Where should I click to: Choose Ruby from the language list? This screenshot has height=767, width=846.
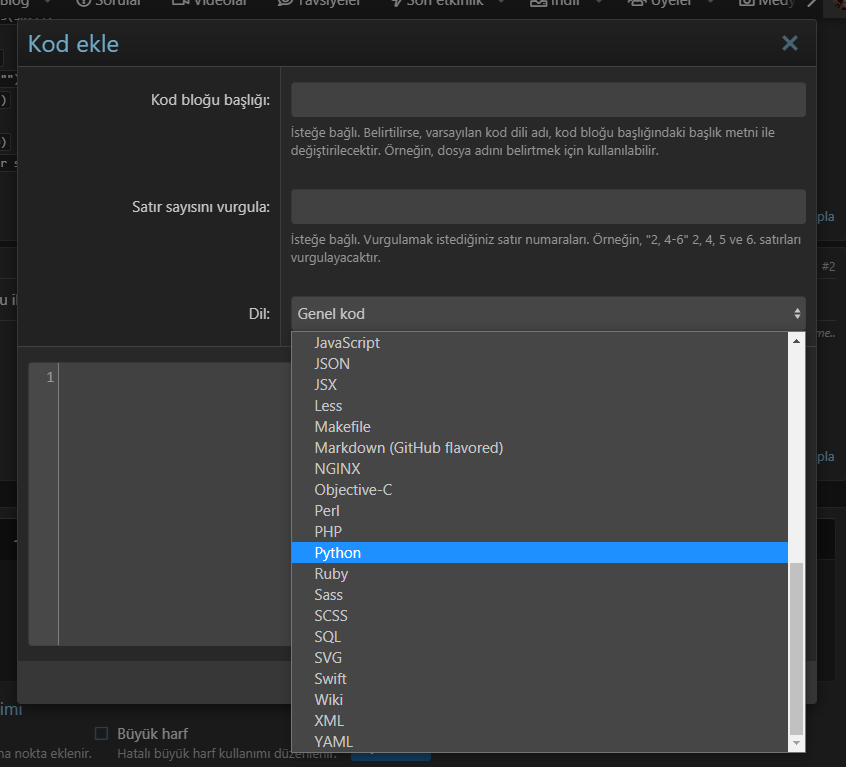[331, 574]
